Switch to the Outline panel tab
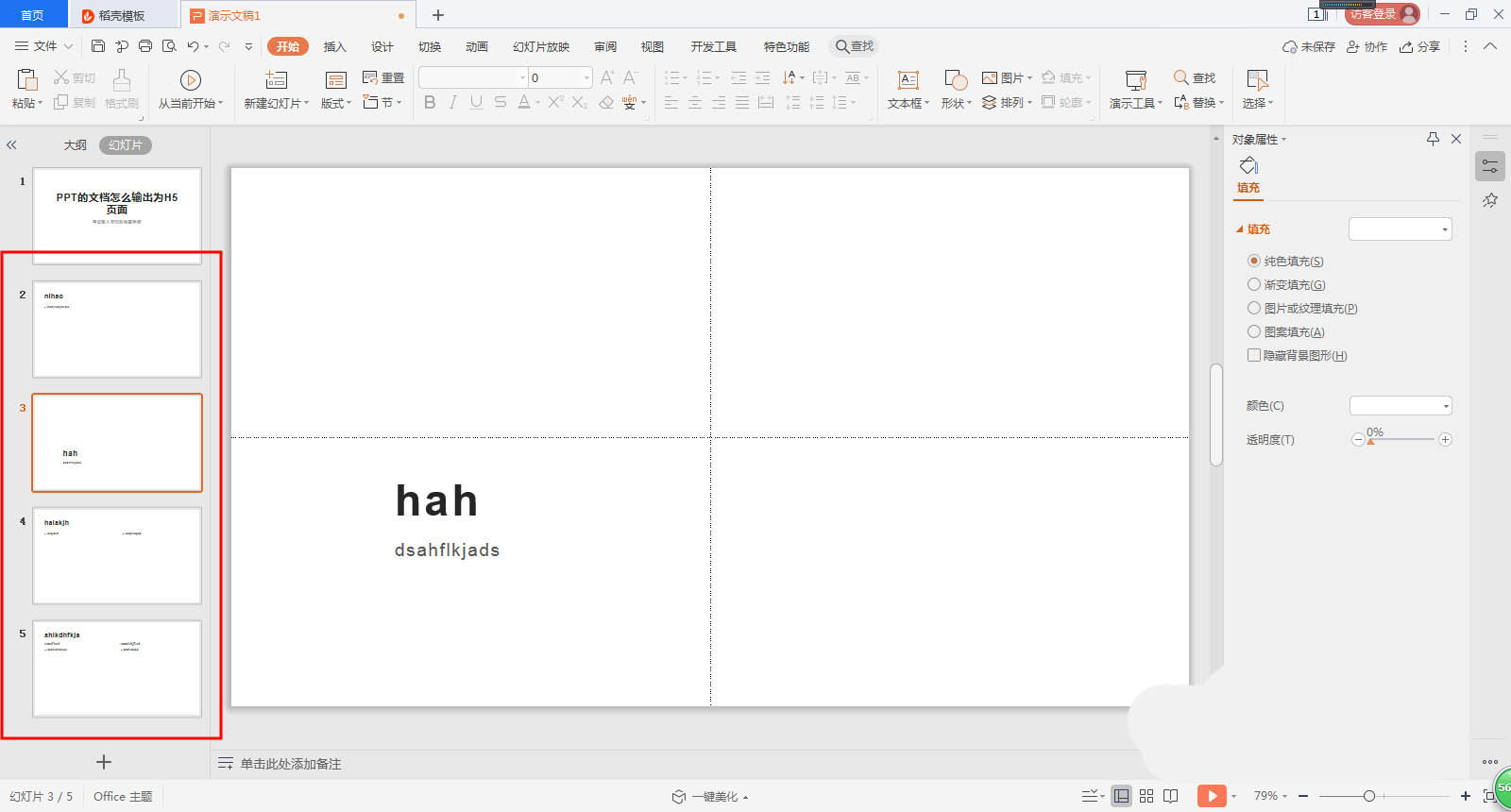 click(x=75, y=144)
